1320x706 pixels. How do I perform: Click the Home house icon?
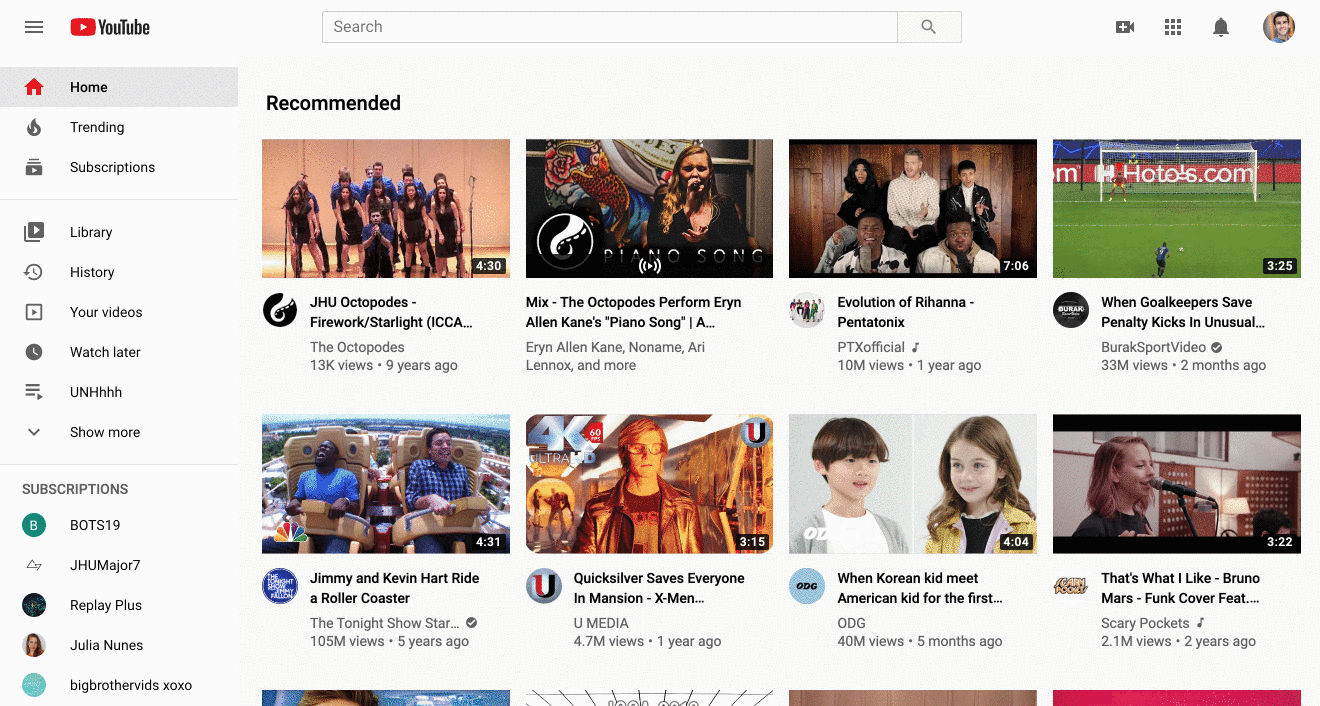[34, 87]
